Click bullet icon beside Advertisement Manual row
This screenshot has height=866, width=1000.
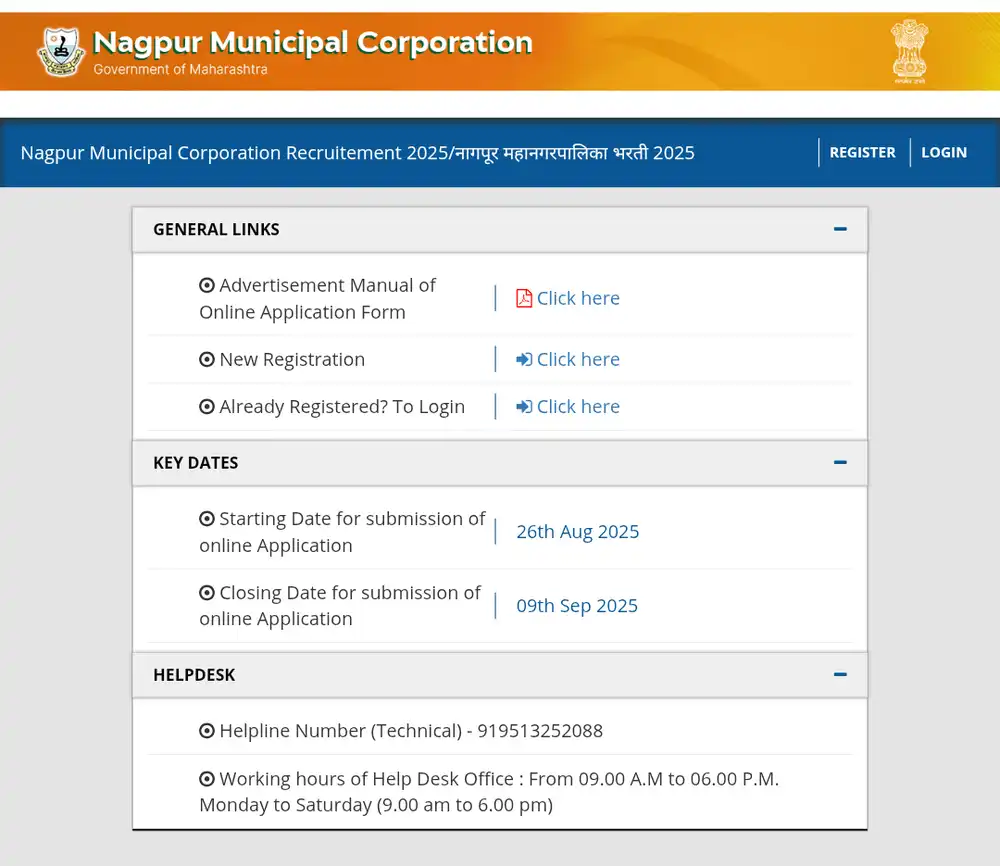(x=207, y=285)
